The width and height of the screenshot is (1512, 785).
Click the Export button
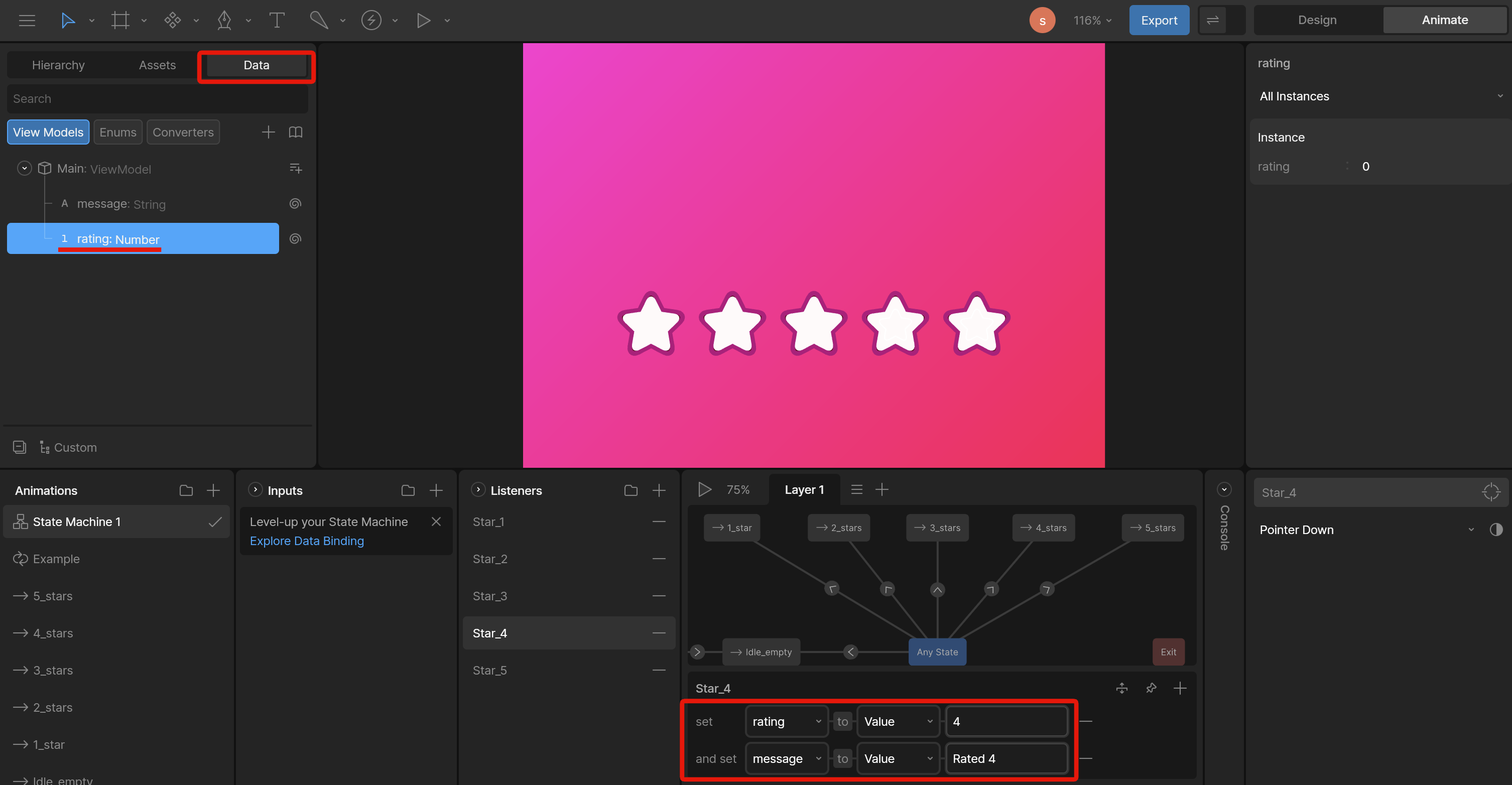coord(1159,21)
